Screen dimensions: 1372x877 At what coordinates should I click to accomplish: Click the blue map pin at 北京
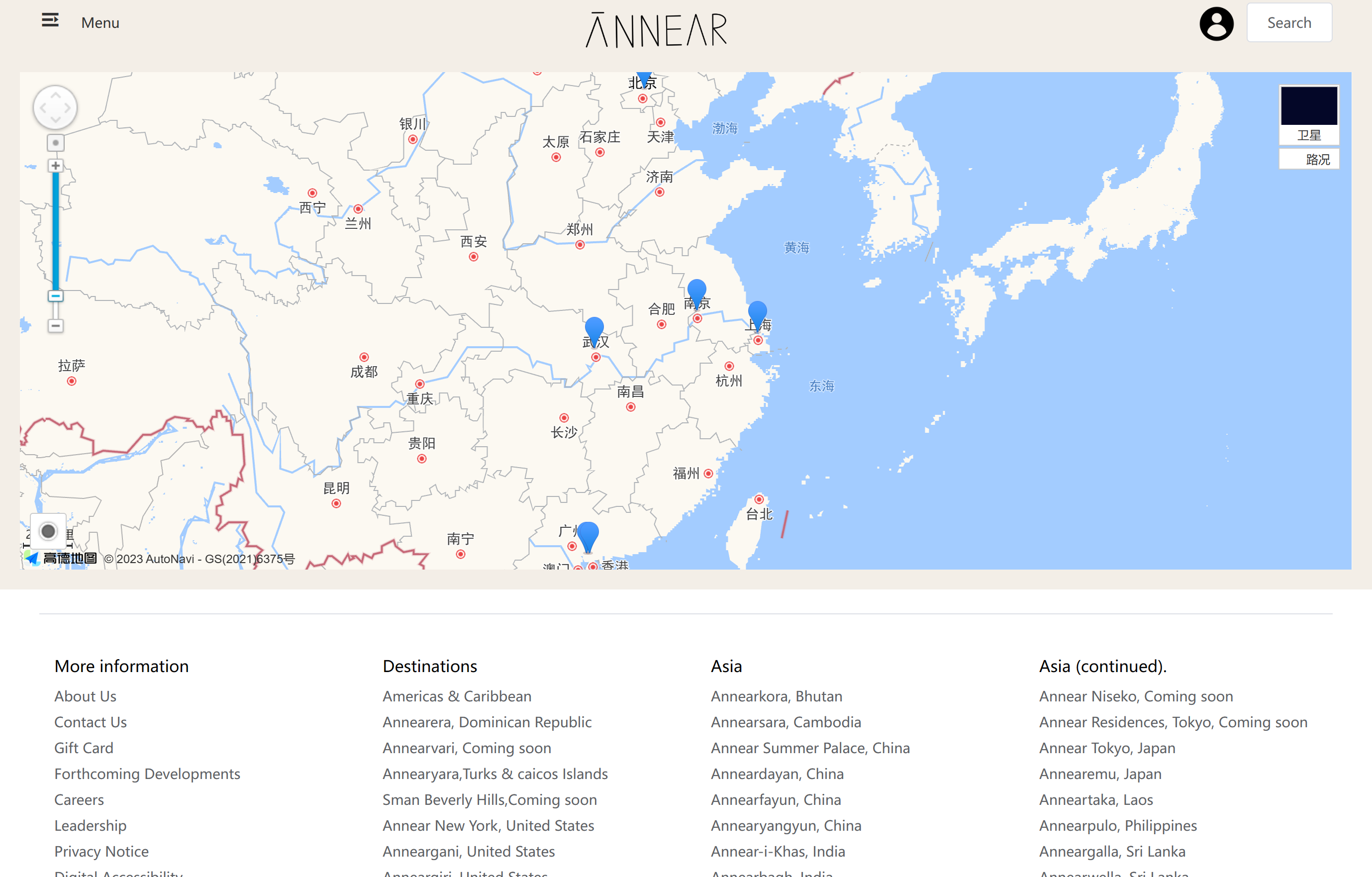644,79
